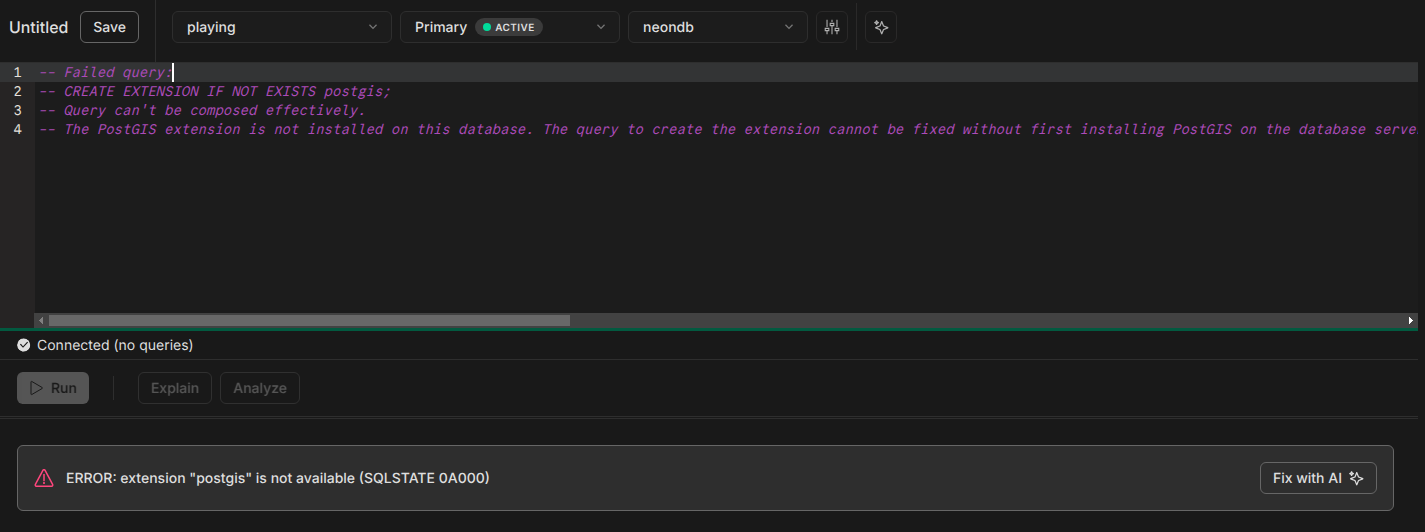Click the Run query button
This screenshot has height=532, width=1425.
click(53, 388)
